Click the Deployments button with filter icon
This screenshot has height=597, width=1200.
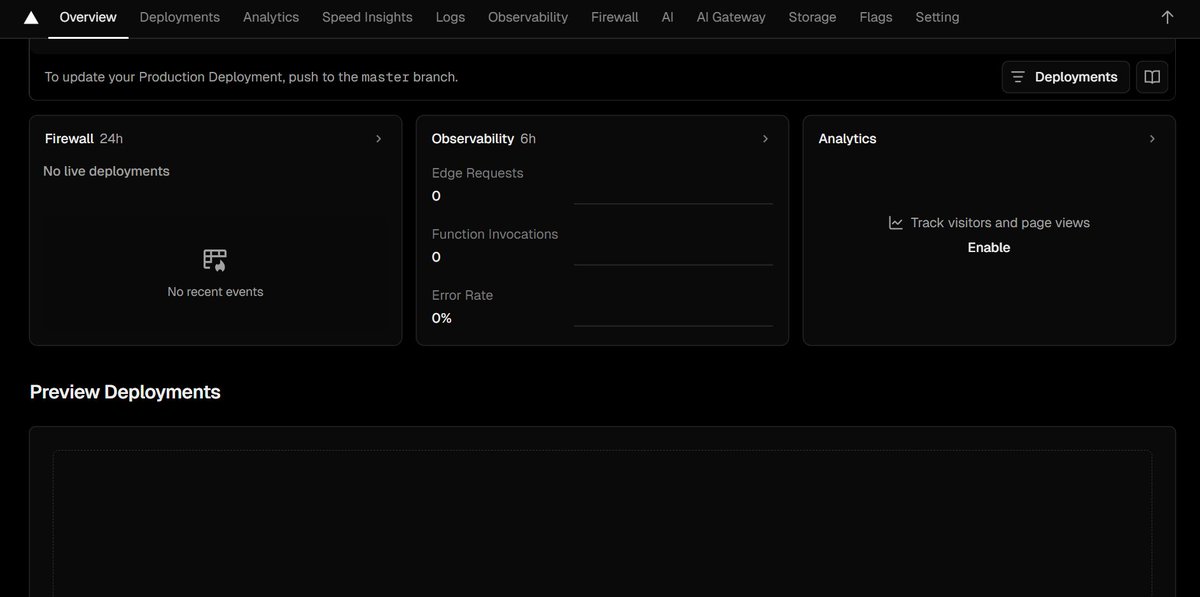1066,77
